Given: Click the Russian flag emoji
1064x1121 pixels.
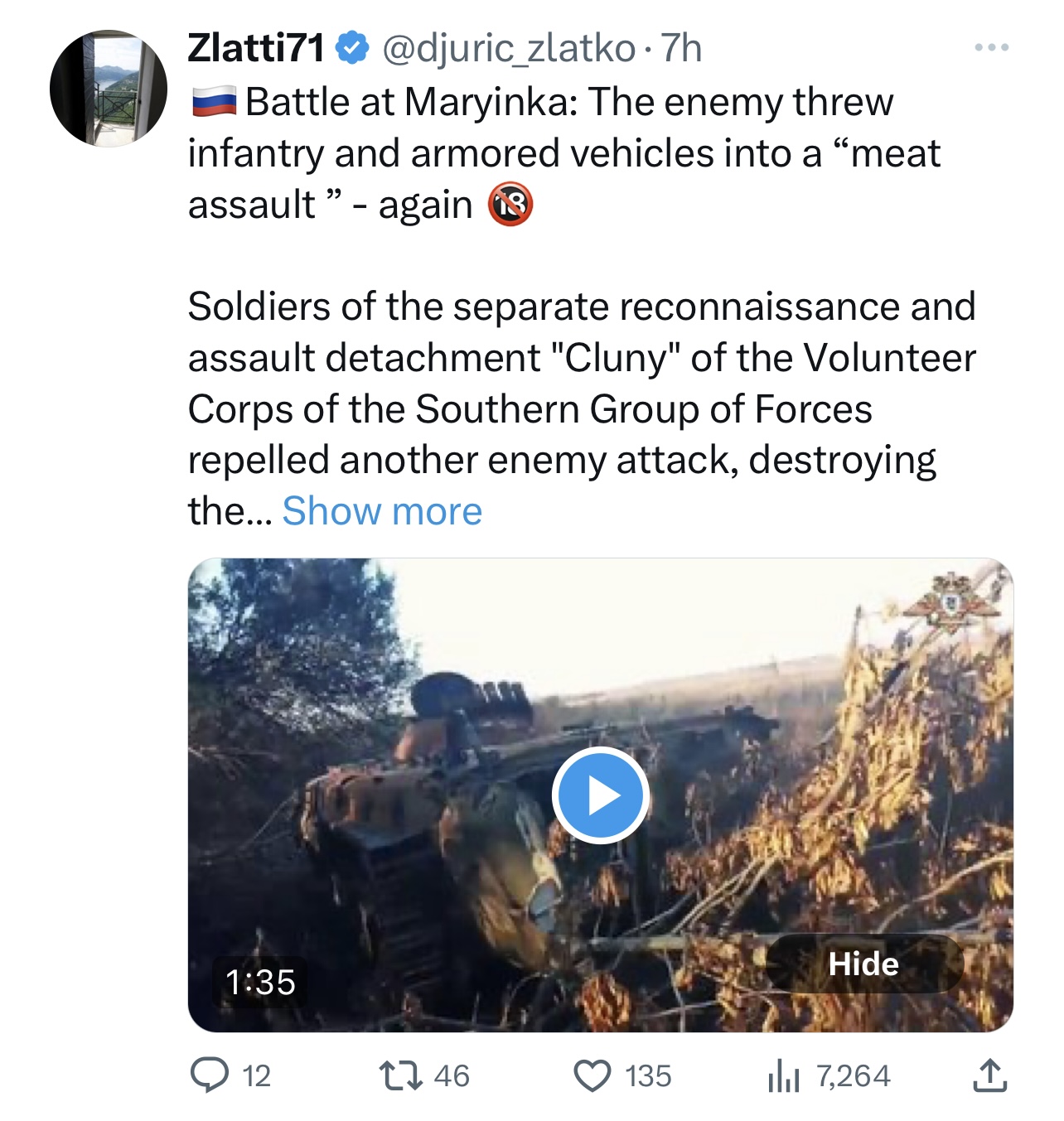Looking at the screenshot, I should (214, 103).
